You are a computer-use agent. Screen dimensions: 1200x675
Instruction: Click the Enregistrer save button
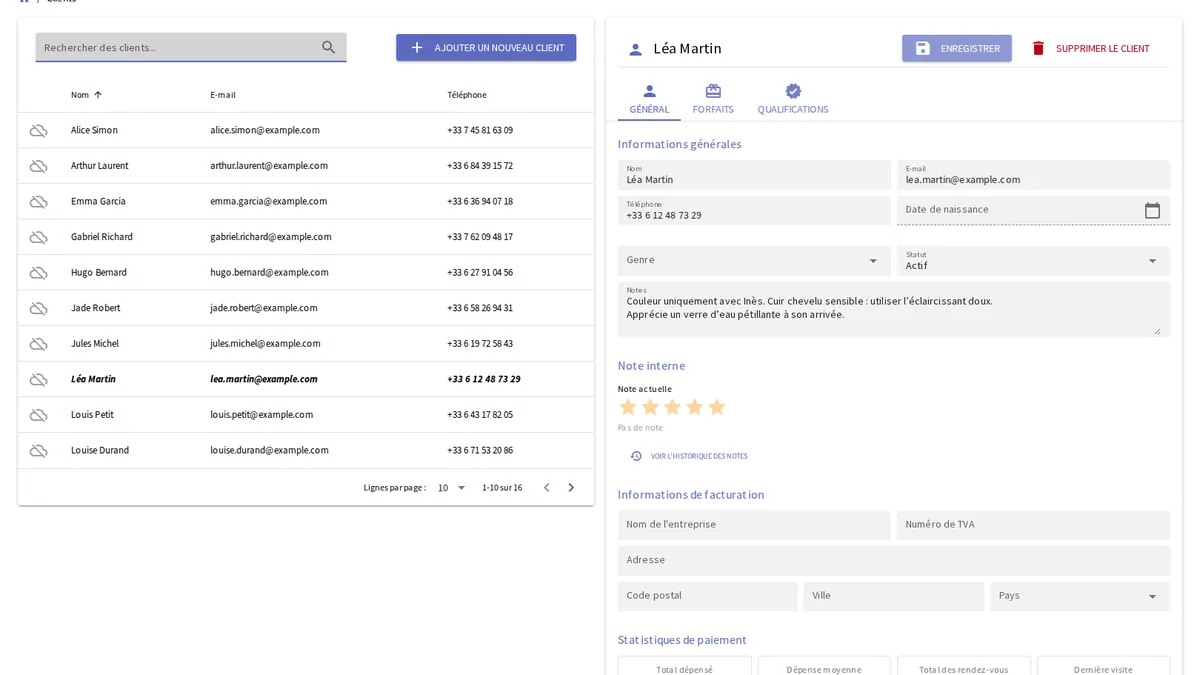point(957,48)
